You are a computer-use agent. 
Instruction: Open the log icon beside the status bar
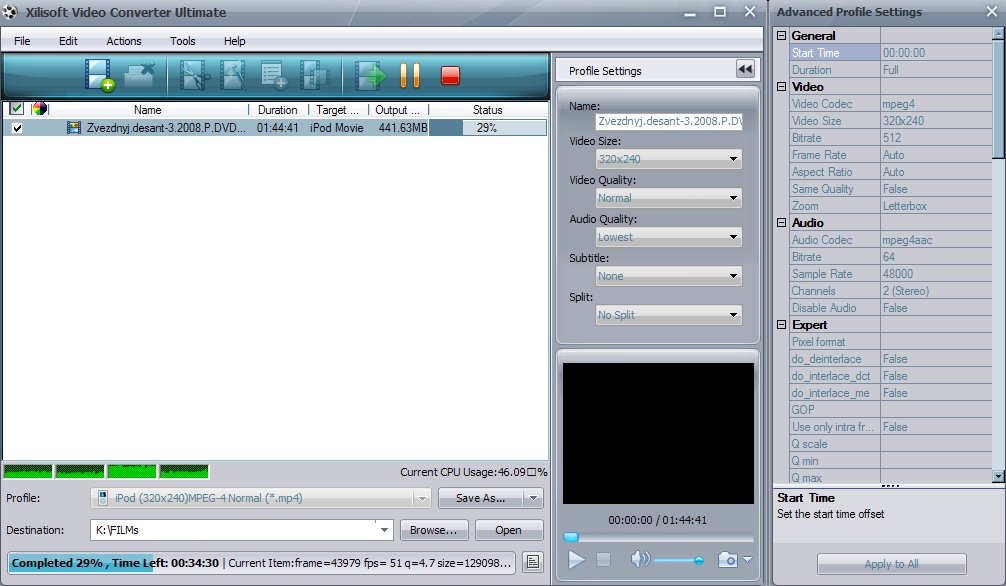pos(533,562)
